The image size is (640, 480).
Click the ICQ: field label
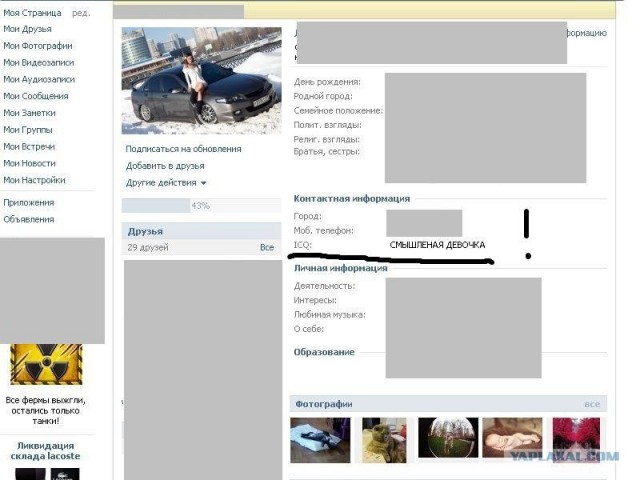pos(302,245)
